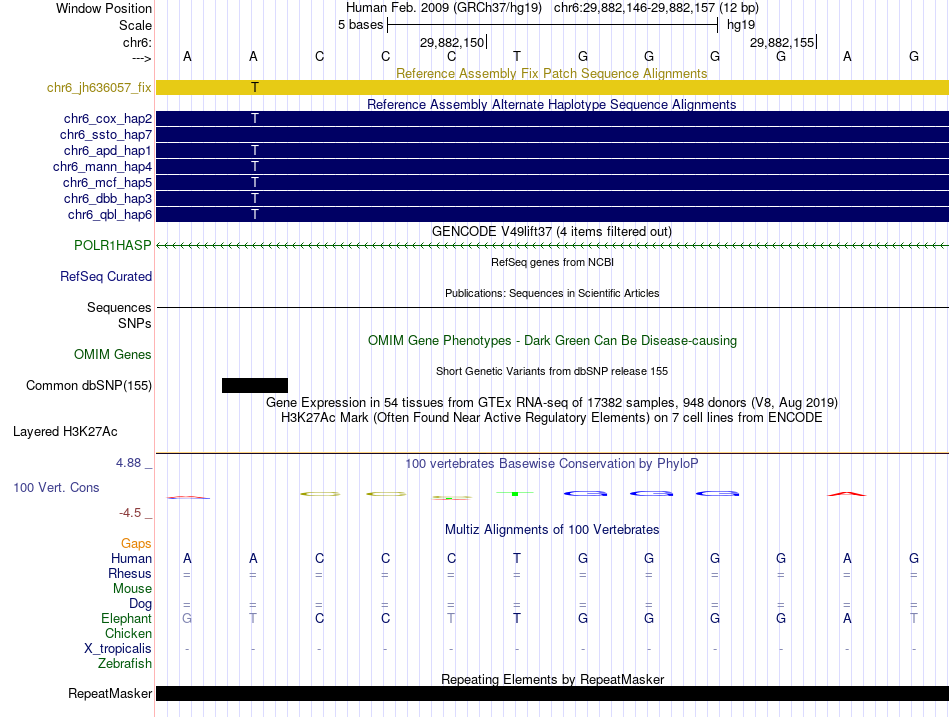Click the Mouse species label
The height and width of the screenshot is (717, 950).
132,589
